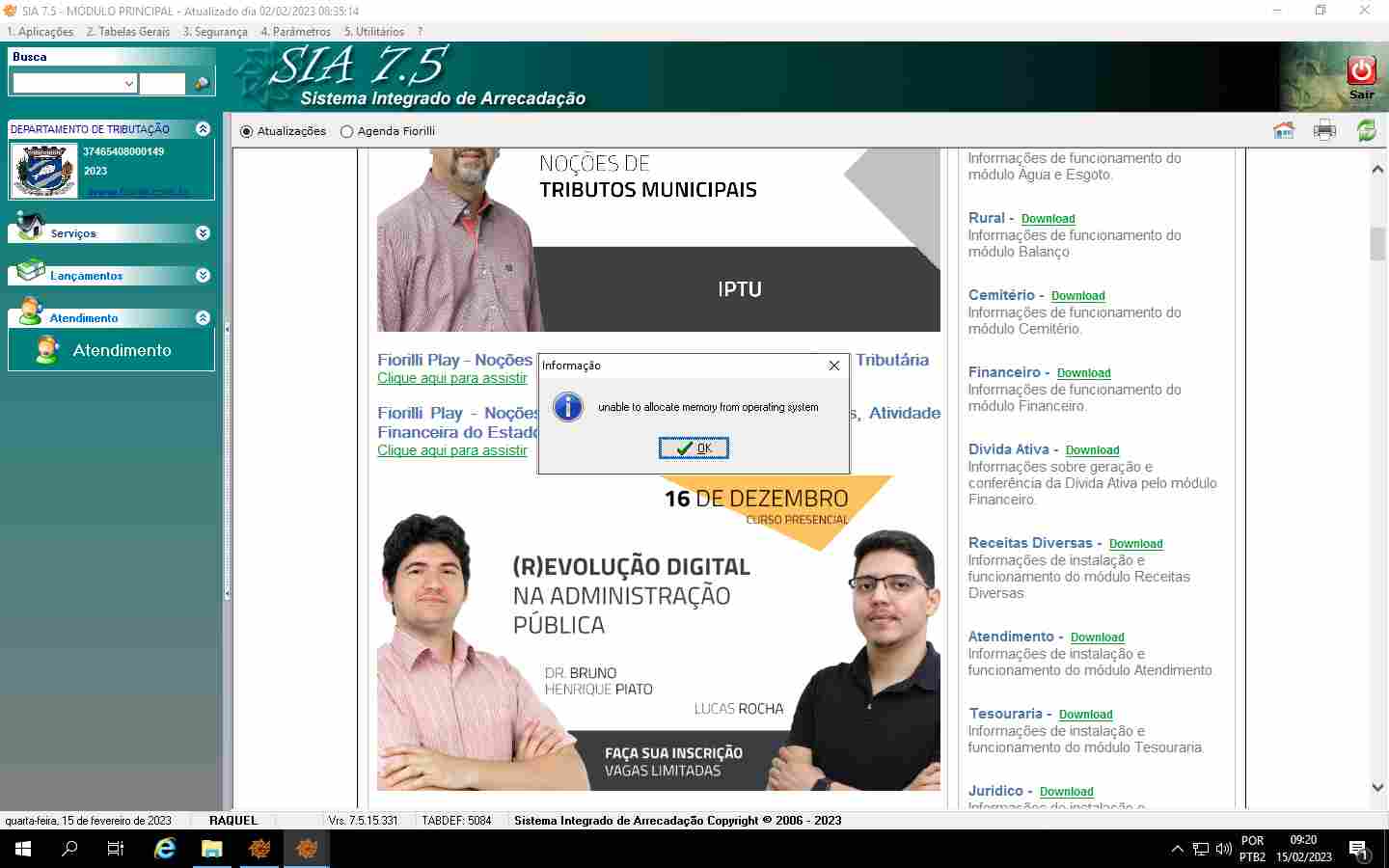Click the Download link for Financeiro
Screen dimensions: 1389x868
[1083, 373]
